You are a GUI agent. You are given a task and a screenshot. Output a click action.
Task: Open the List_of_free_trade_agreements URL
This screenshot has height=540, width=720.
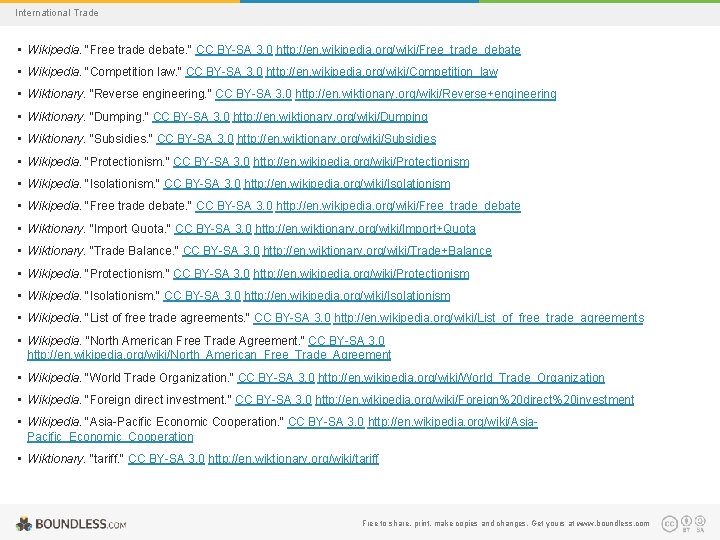[x=489, y=318]
